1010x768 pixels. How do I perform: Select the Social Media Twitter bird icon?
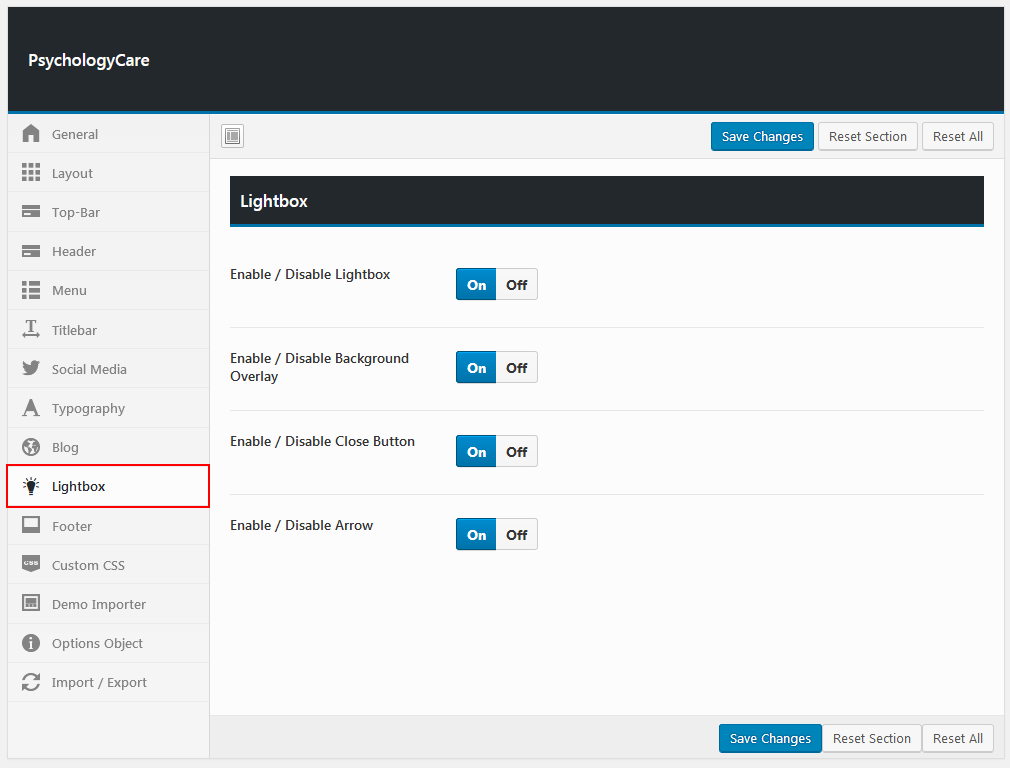(31, 369)
